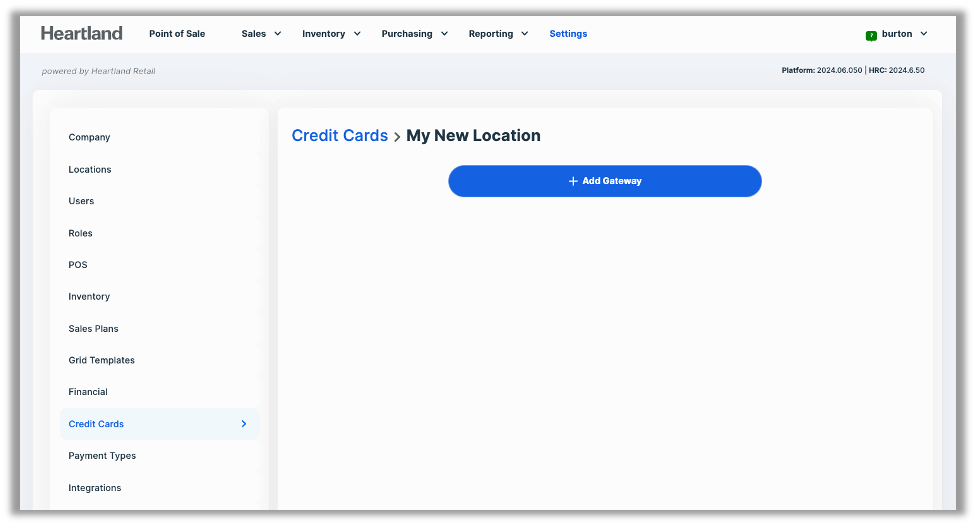The image size is (976, 526).
Task: Click the Credit Cards breadcrumb link
Action: 339,136
